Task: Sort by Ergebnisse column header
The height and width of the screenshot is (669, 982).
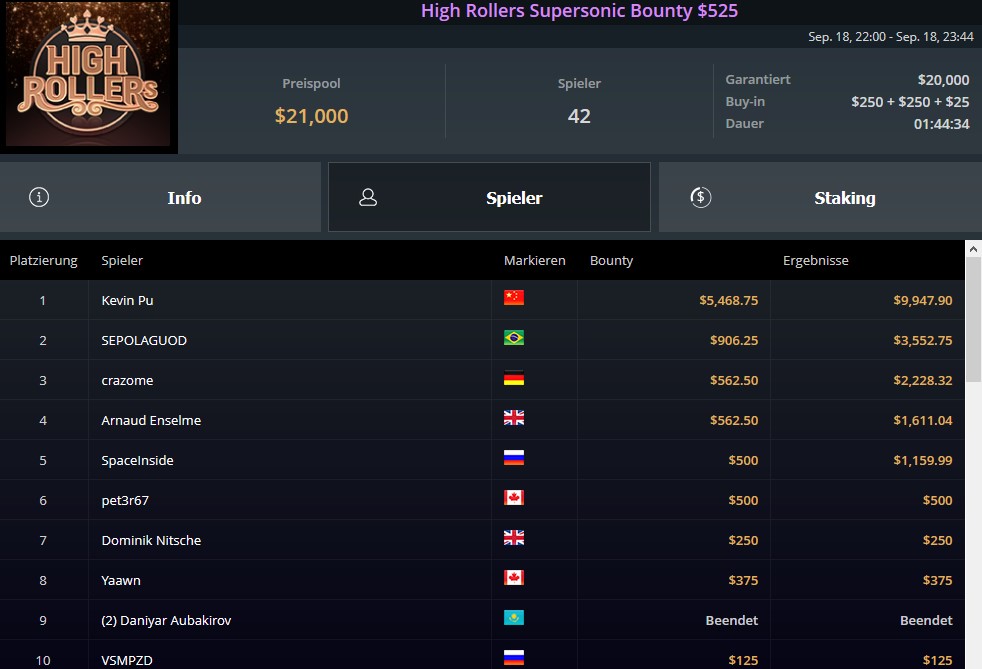Action: pos(815,261)
